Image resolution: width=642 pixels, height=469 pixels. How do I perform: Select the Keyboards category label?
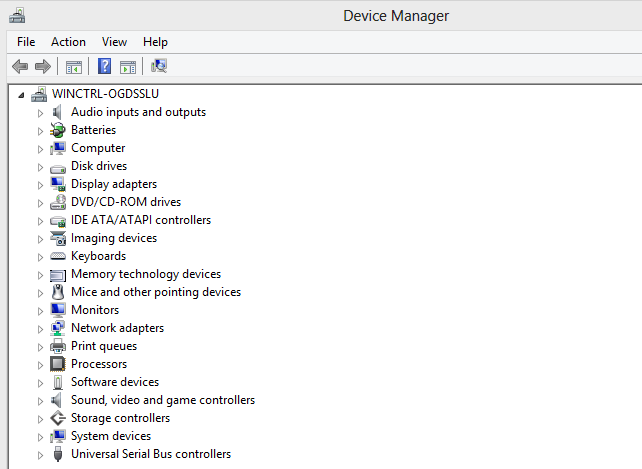[98, 256]
